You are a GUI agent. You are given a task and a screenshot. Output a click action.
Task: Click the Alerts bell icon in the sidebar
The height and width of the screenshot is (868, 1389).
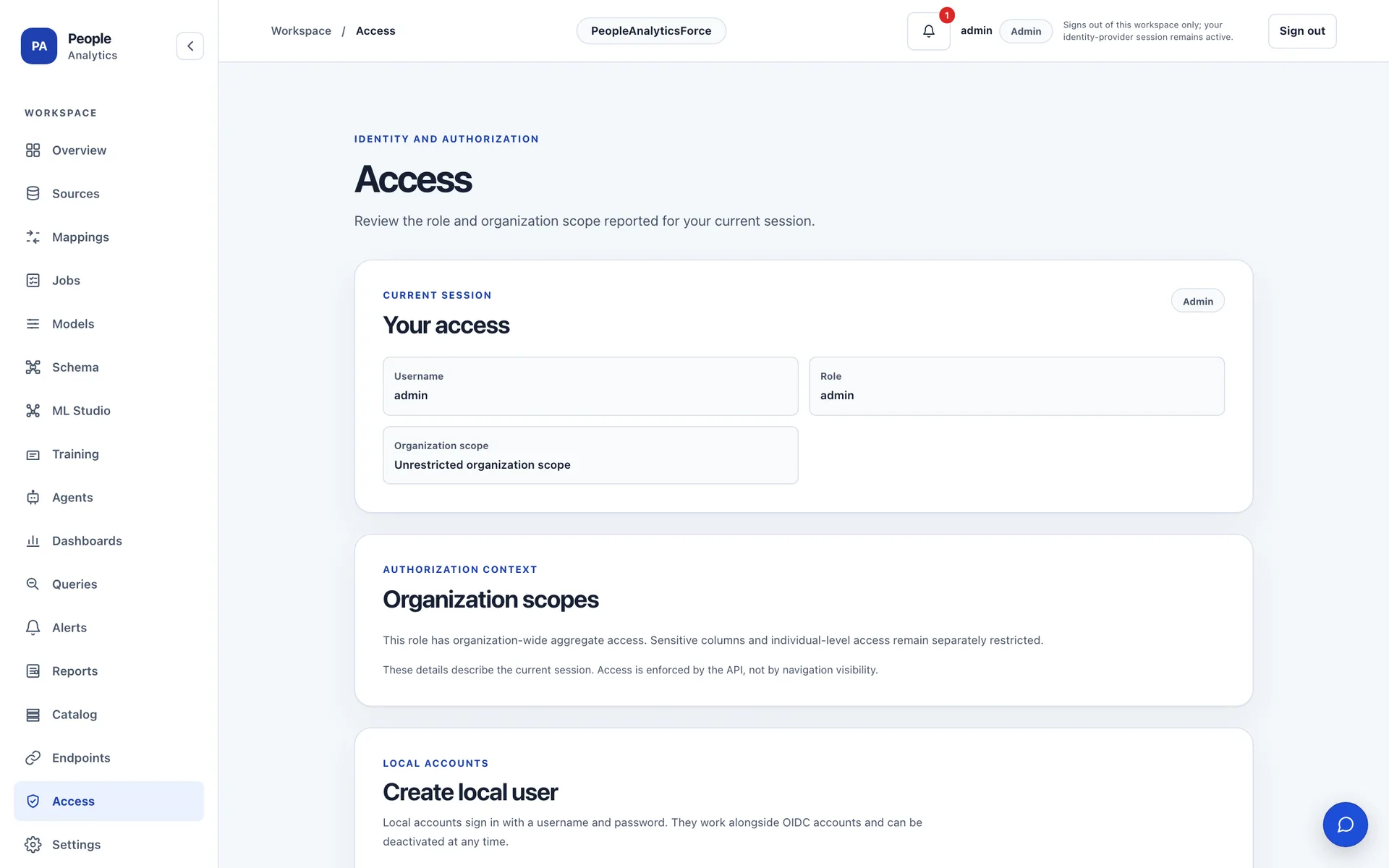tap(33, 627)
